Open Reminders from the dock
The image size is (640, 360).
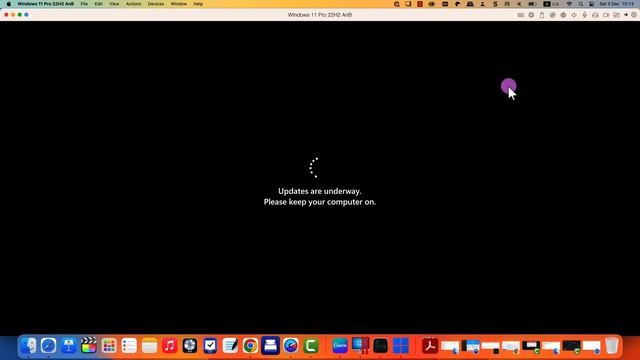[x=129, y=346]
